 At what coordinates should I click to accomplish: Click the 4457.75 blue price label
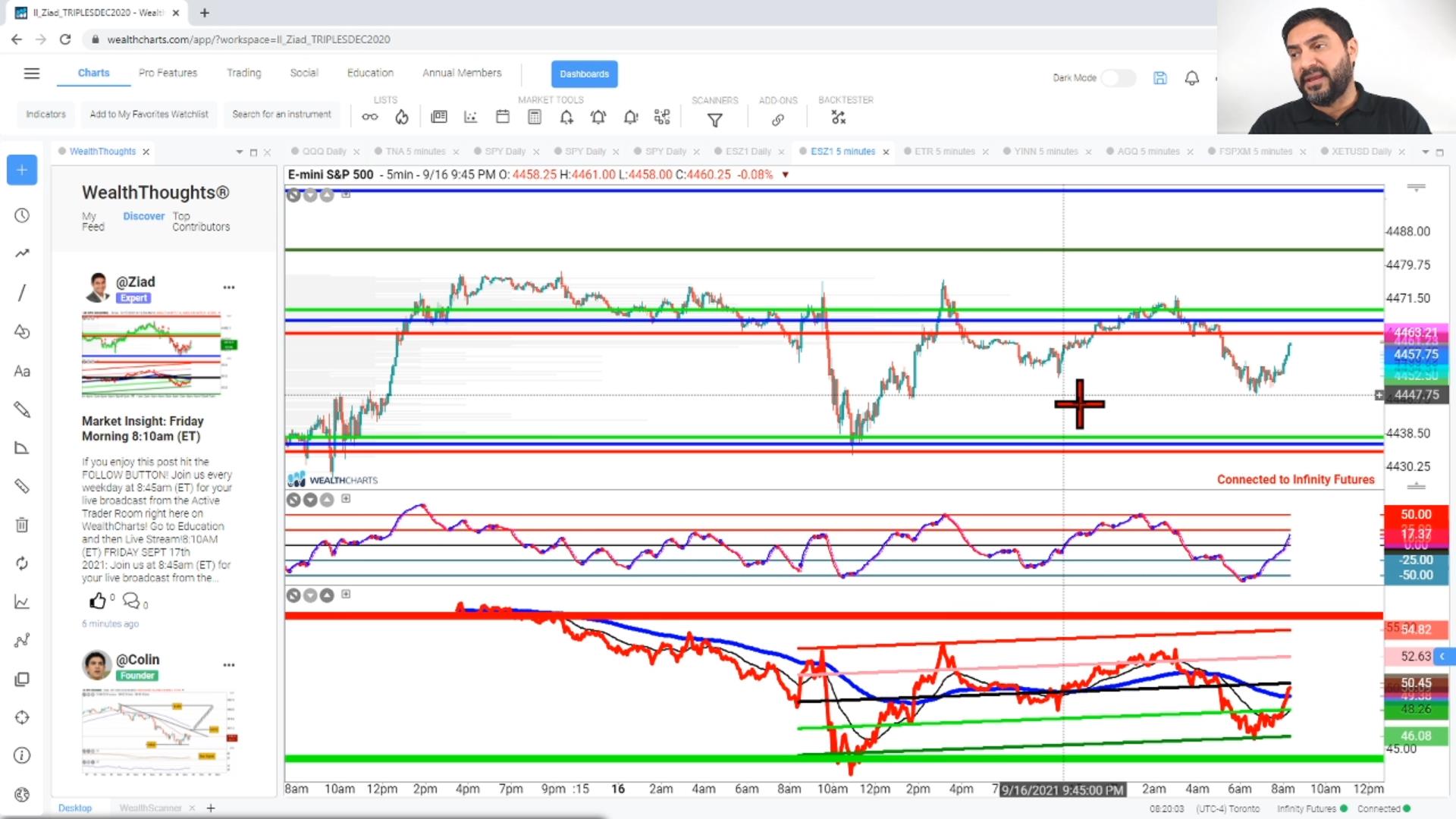[1416, 355]
